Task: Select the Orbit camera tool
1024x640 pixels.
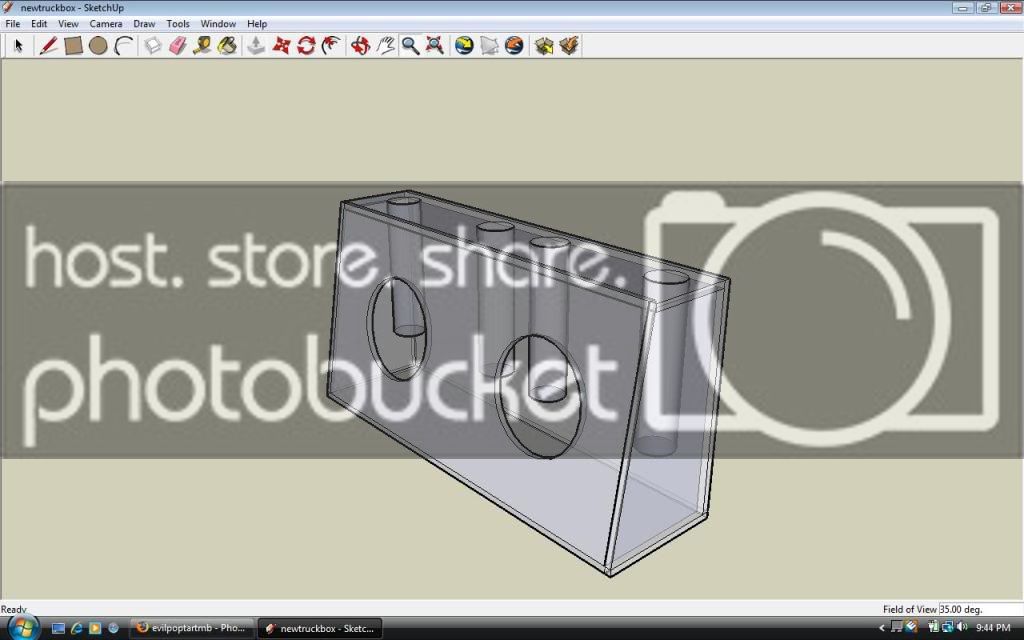Action: click(360, 46)
